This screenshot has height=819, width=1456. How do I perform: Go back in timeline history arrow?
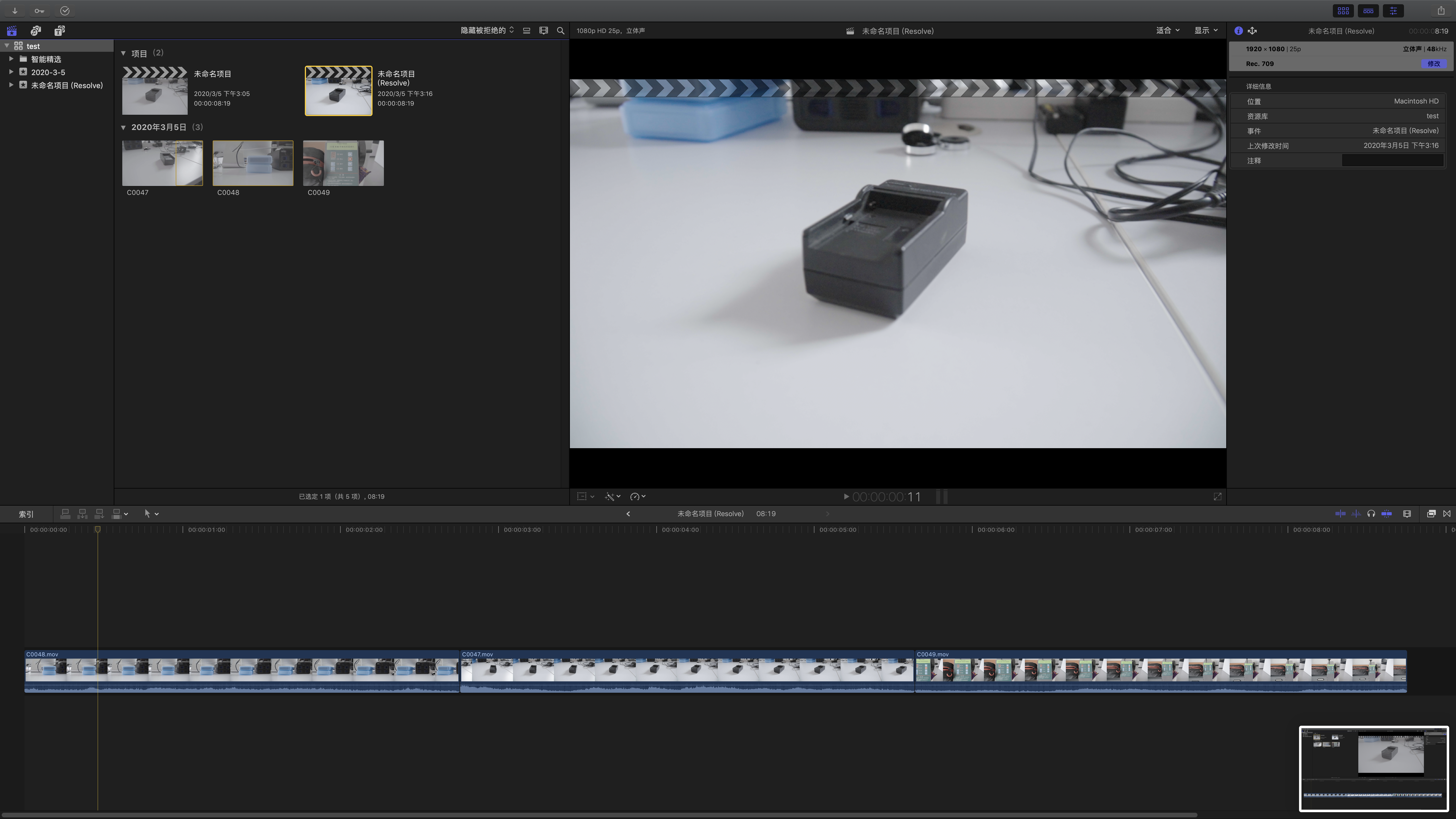pyautogui.click(x=628, y=514)
